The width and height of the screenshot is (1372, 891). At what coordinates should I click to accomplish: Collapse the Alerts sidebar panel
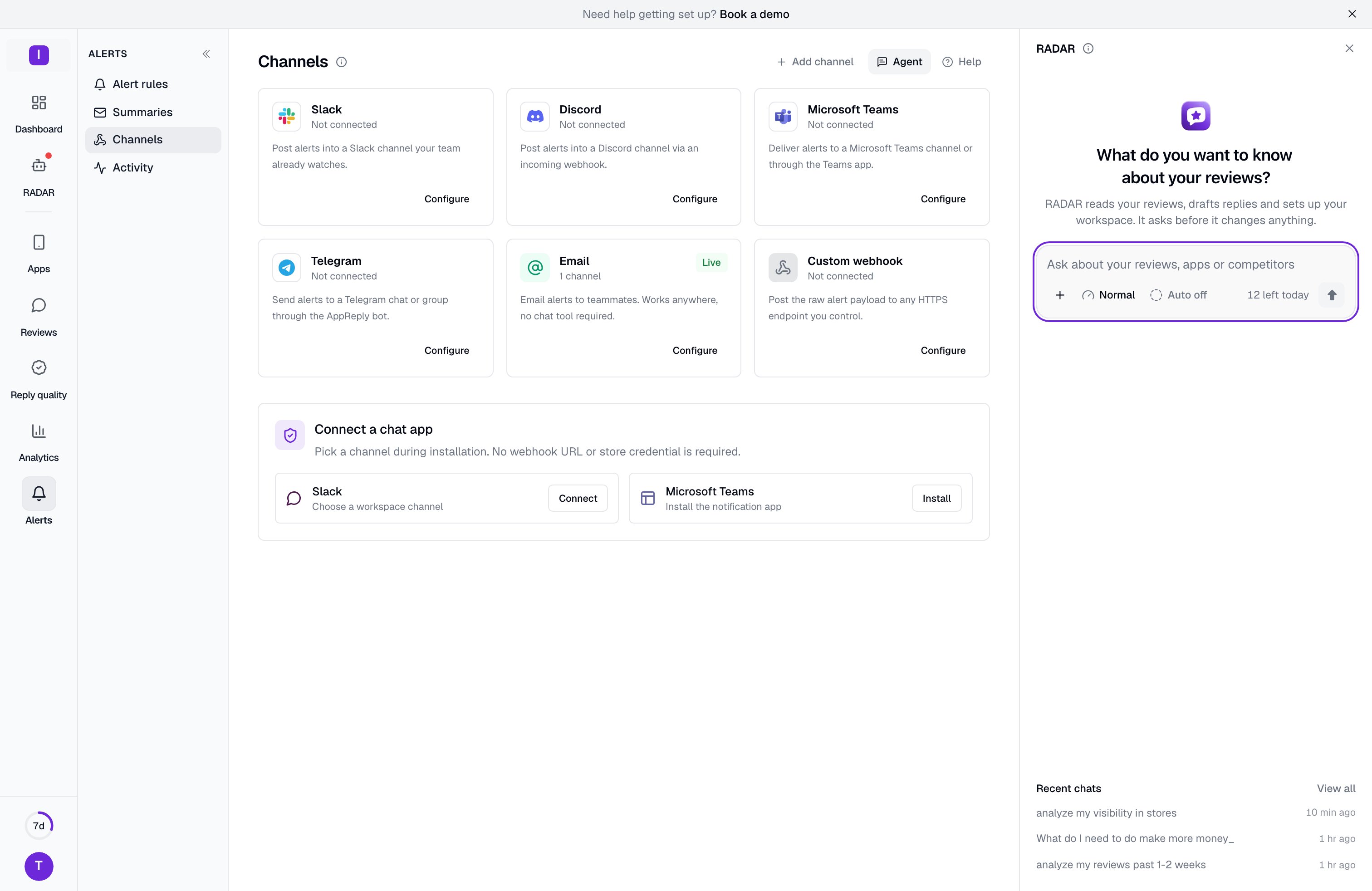(206, 54)
